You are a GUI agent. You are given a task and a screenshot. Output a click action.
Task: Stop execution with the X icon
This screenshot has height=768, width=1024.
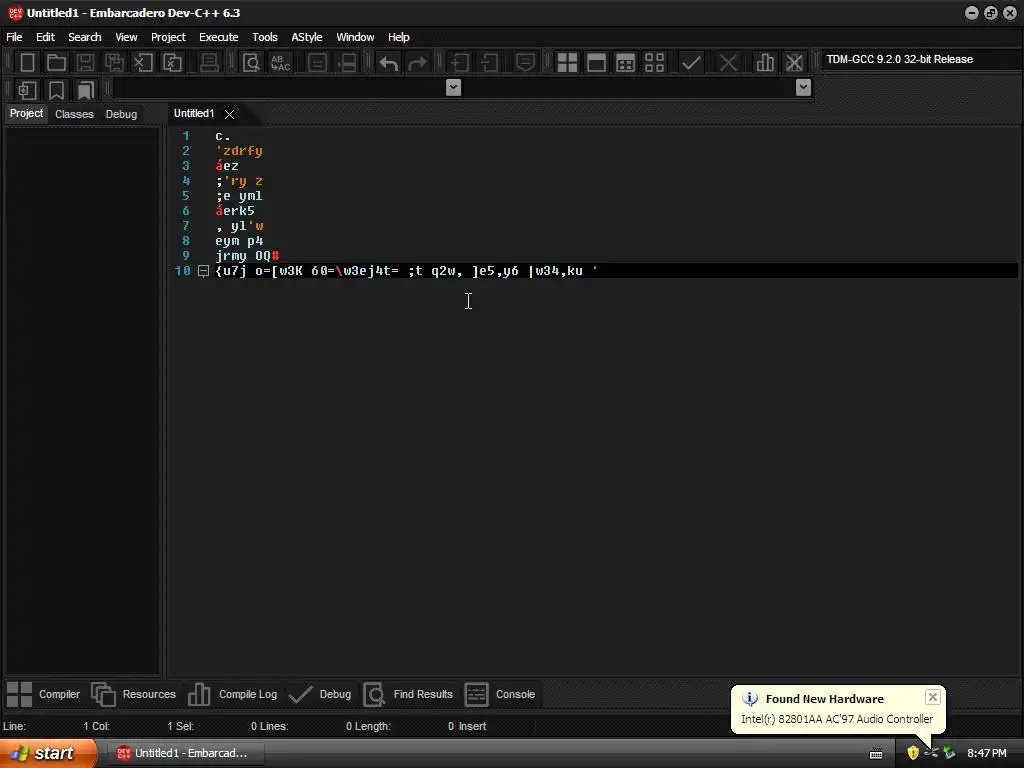(728, 63)
